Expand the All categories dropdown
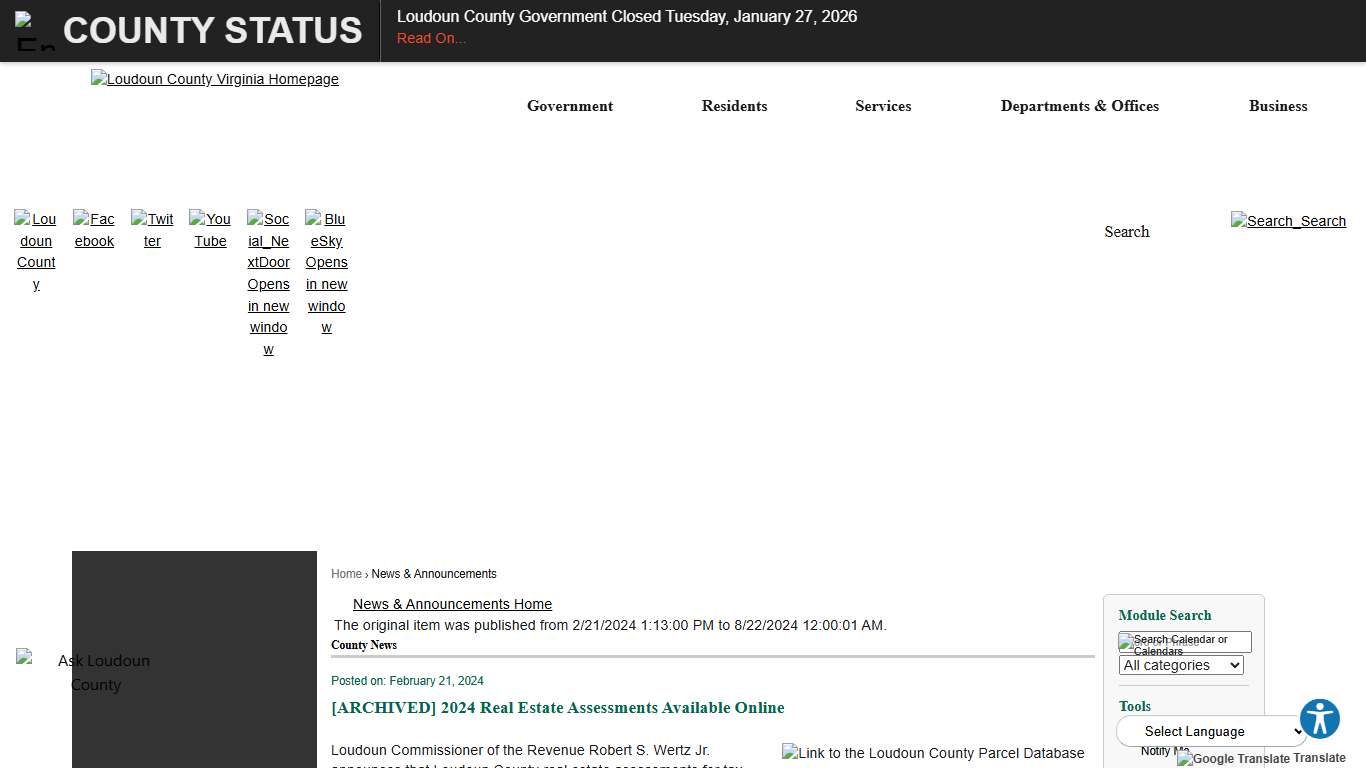This screenshot has height=768, width=1366. click(x=1180, y=665)
